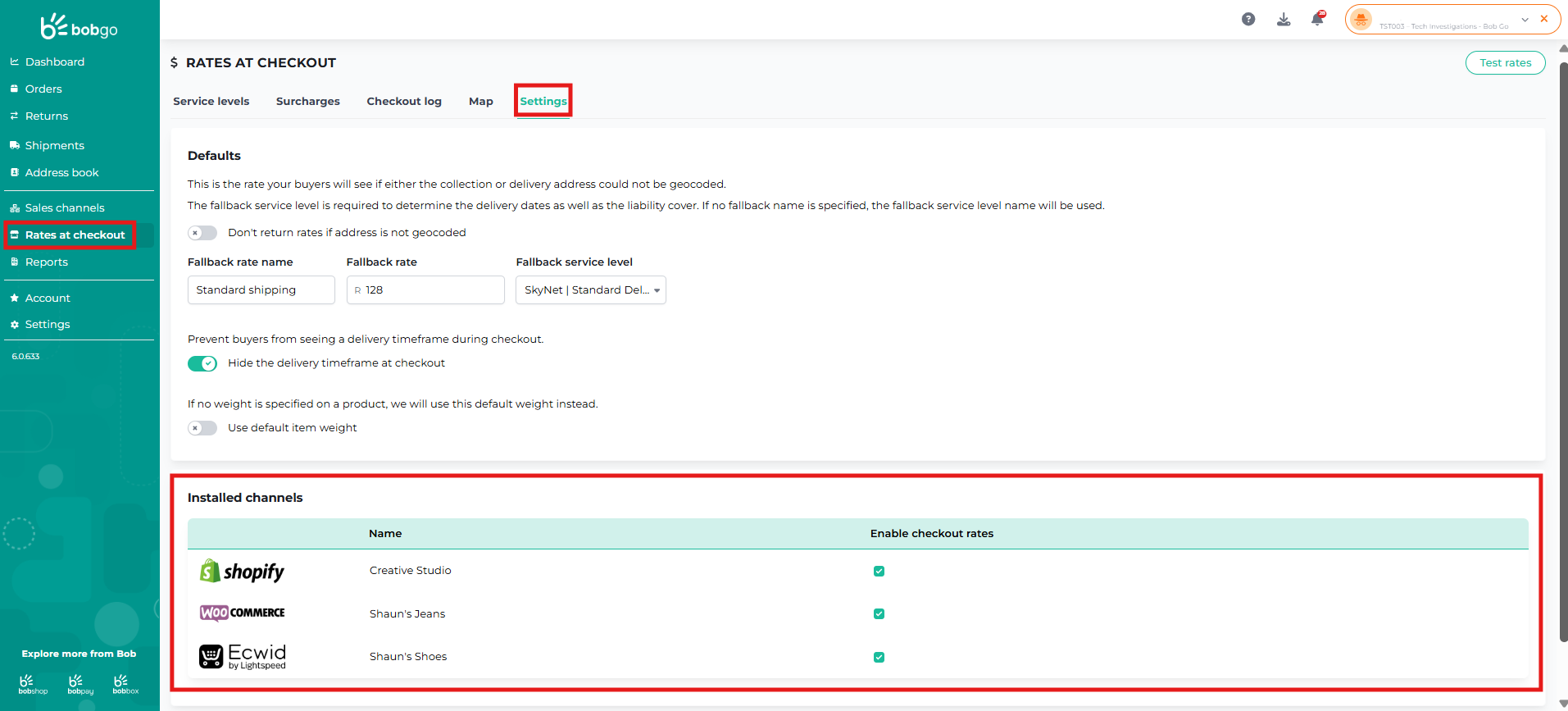Uncheck checkout rates for Shaun's Shoes
Image resolution: width=1568 pixels, height=711 pixels.
click(x=879, y=657)
